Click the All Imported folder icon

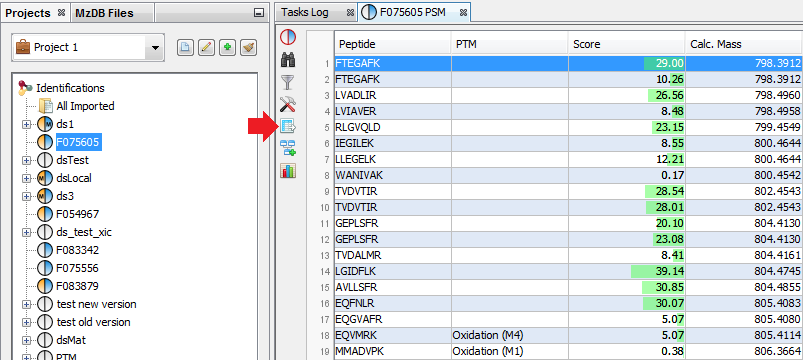46,106
